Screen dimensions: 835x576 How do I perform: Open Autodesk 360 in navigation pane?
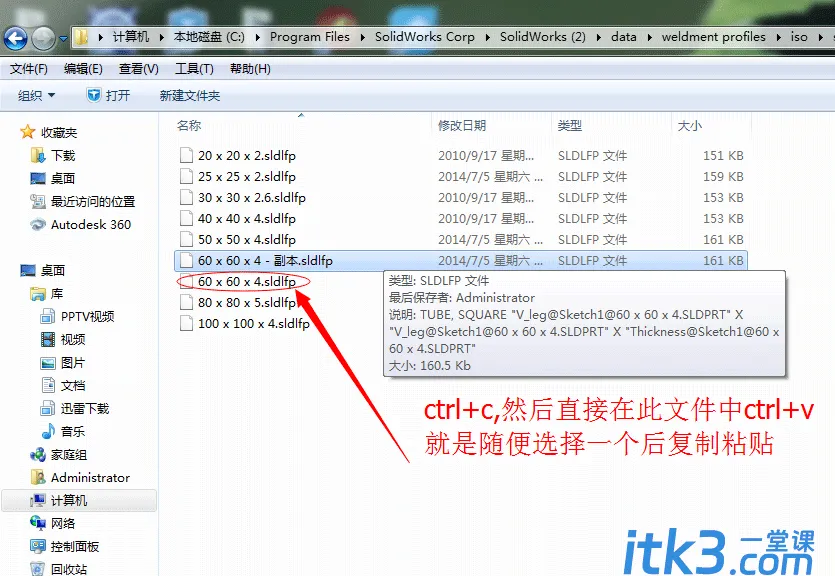[x=80, y=225]
